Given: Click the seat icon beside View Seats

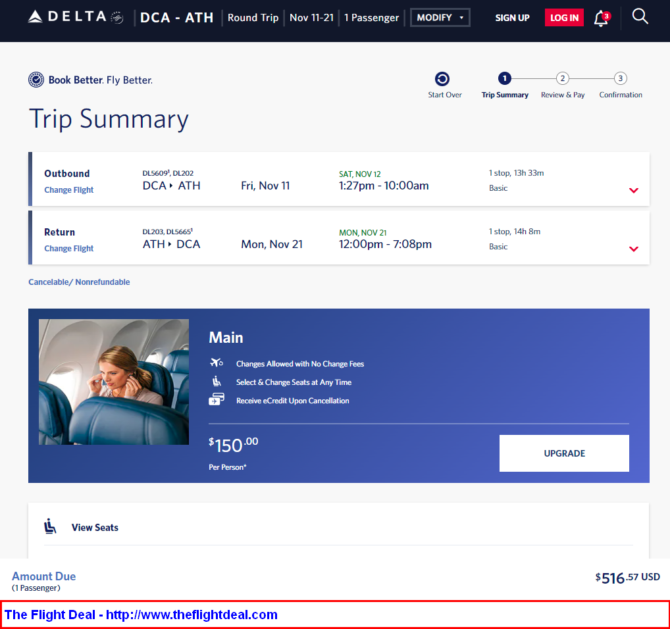Looking at the screenshot, I should [x=50, y=526].
